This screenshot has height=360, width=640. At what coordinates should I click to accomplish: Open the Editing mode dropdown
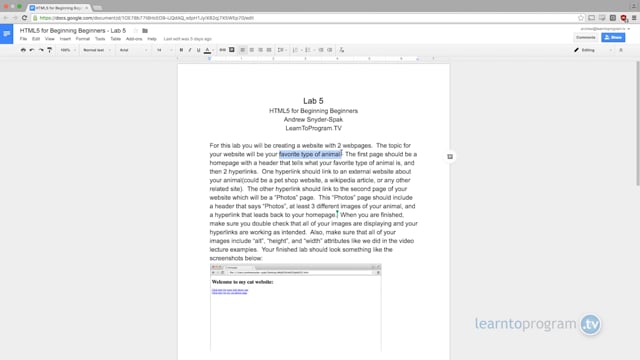(593, 50)
